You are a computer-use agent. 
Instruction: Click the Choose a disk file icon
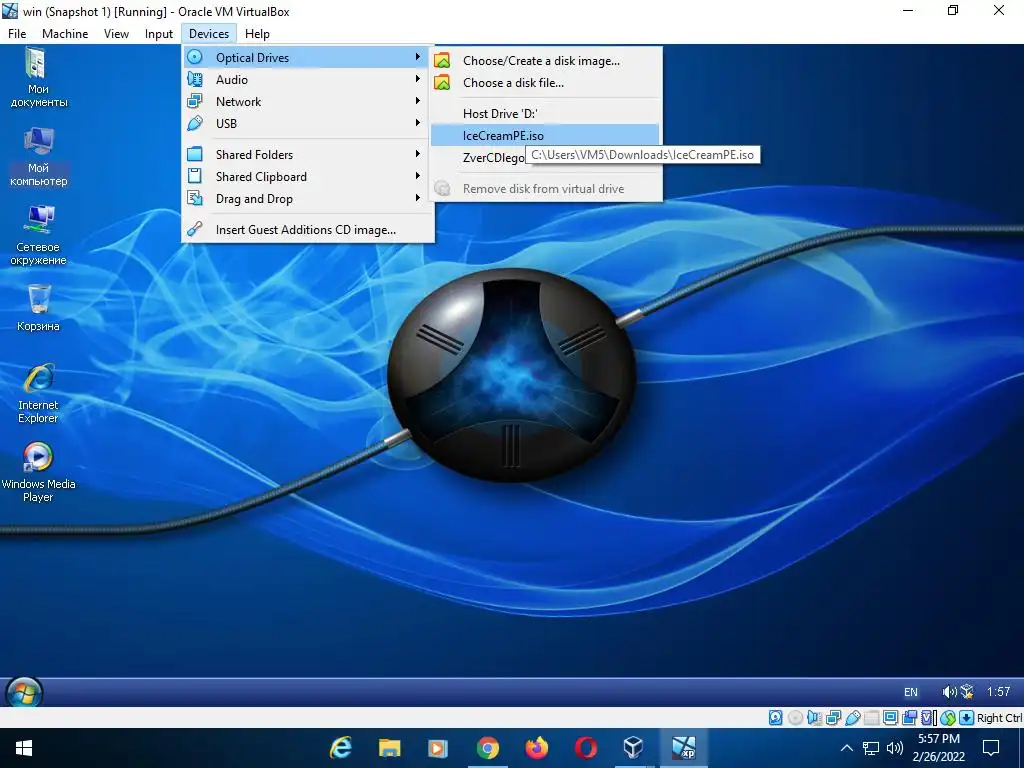442,82
